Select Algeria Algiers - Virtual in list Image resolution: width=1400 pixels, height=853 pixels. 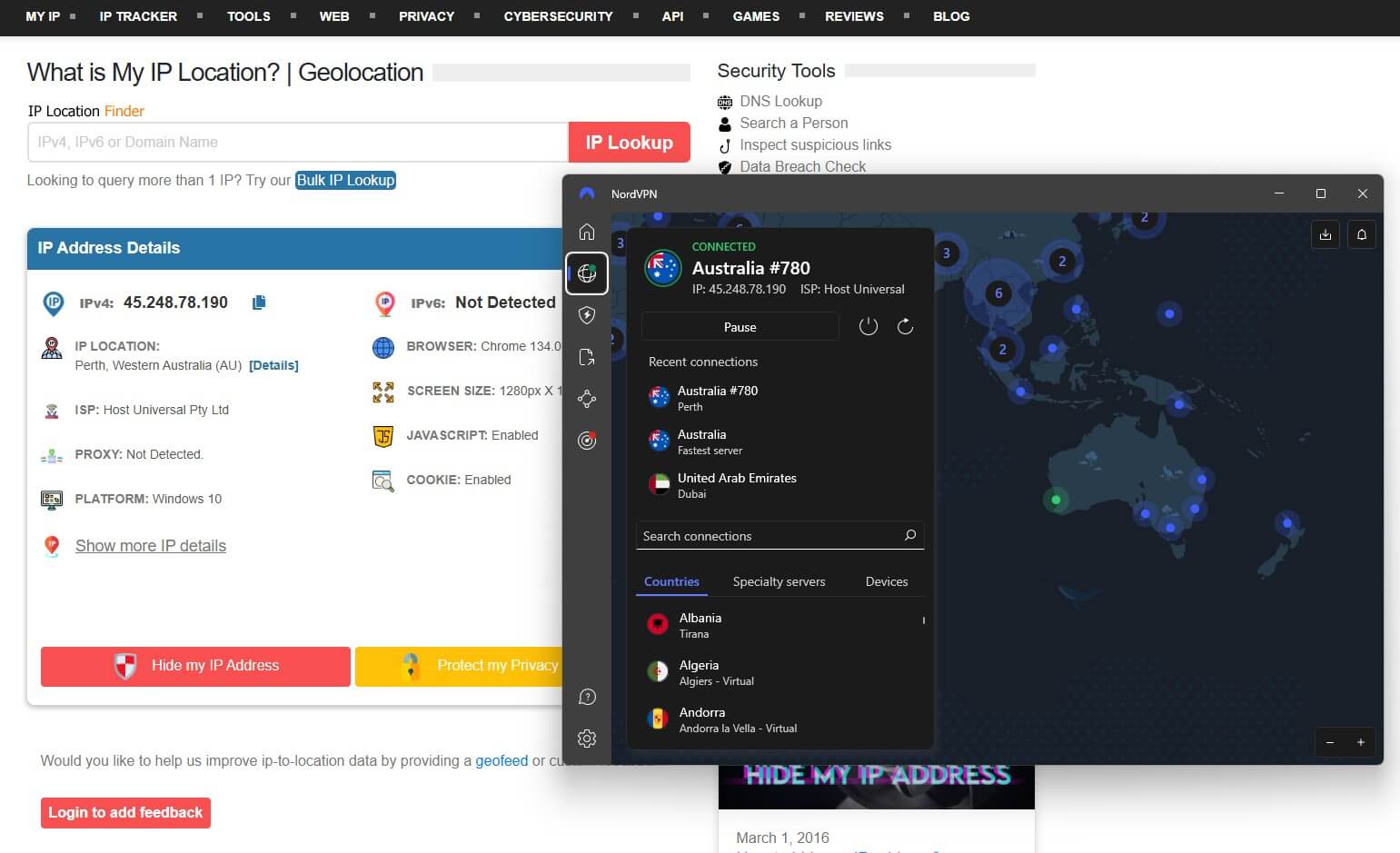point(779,672)
